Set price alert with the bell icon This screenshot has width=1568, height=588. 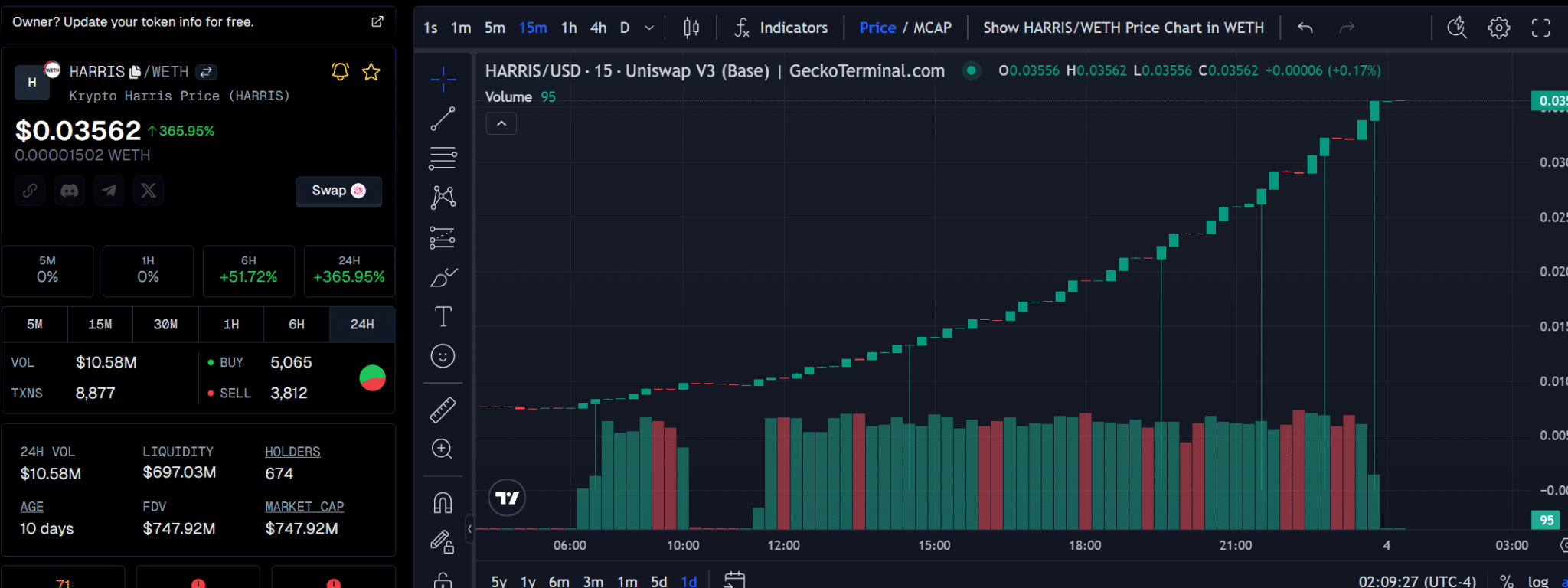(340, 72)
